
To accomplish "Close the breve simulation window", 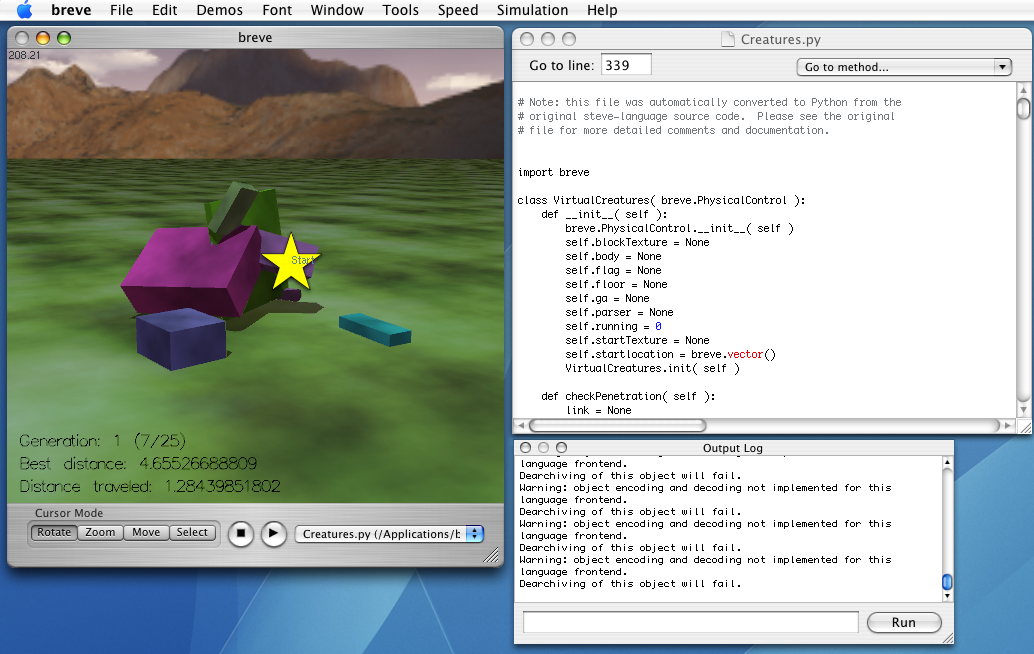I will click(22, 38).
